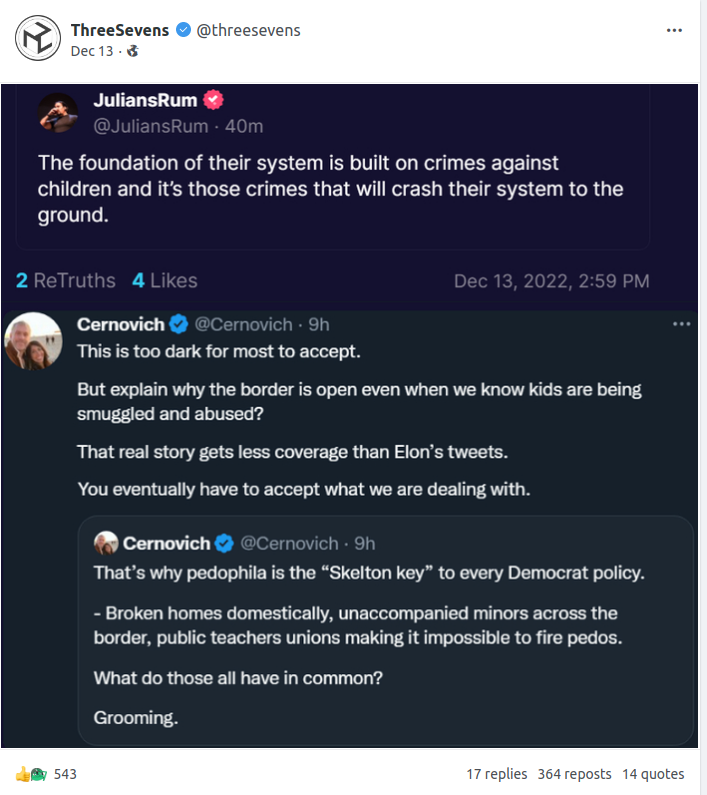This screenshot has width=707, height=795.
Task: View the 4 Likes count
Action: [x=165, y=281]
